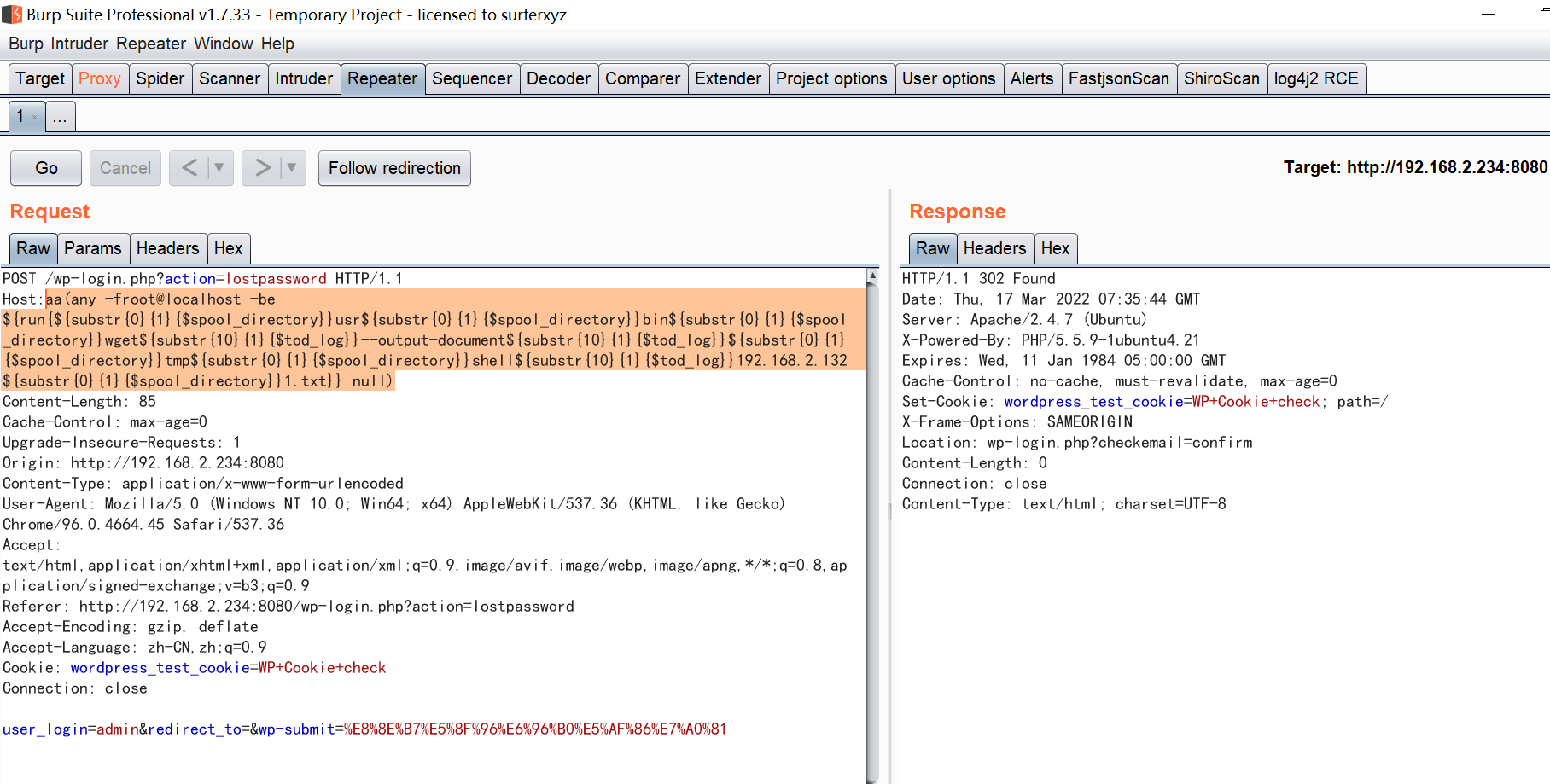Viewport: 1550px width, 784px height.
Task: Switch request view to Params
Action: point(94,248)
